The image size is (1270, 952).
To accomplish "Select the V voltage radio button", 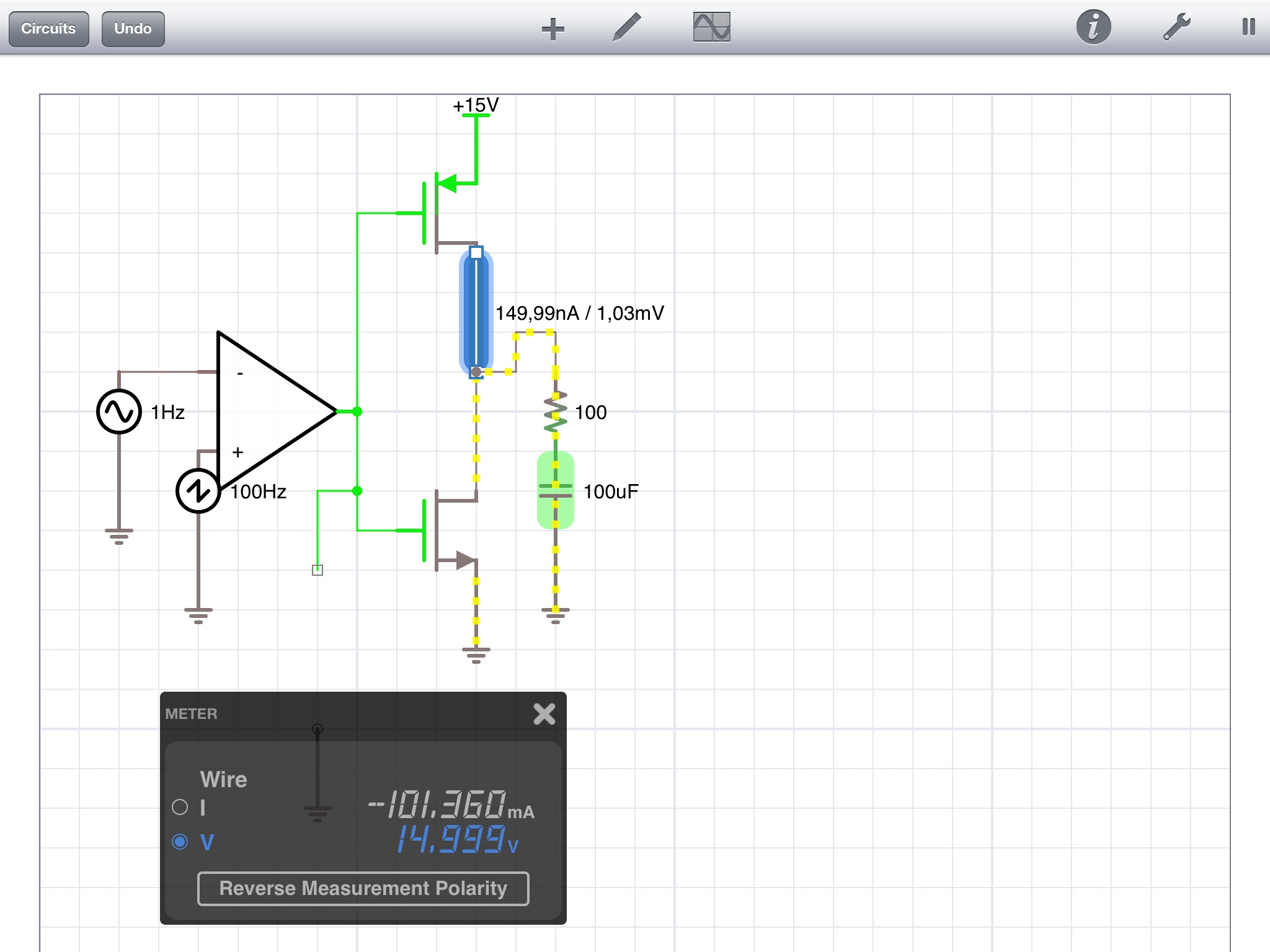I will tap(180, 842).
